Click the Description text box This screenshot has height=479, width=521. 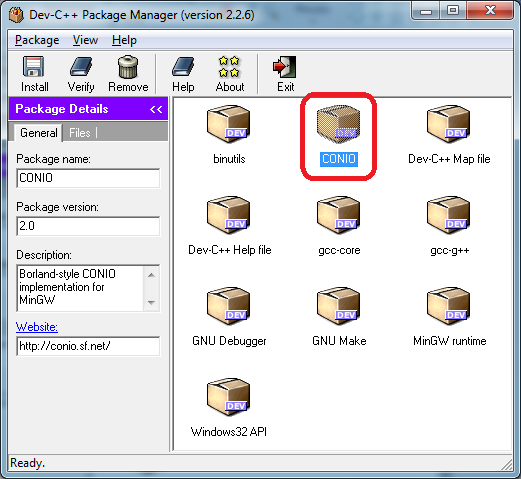[x=88, y=288]
